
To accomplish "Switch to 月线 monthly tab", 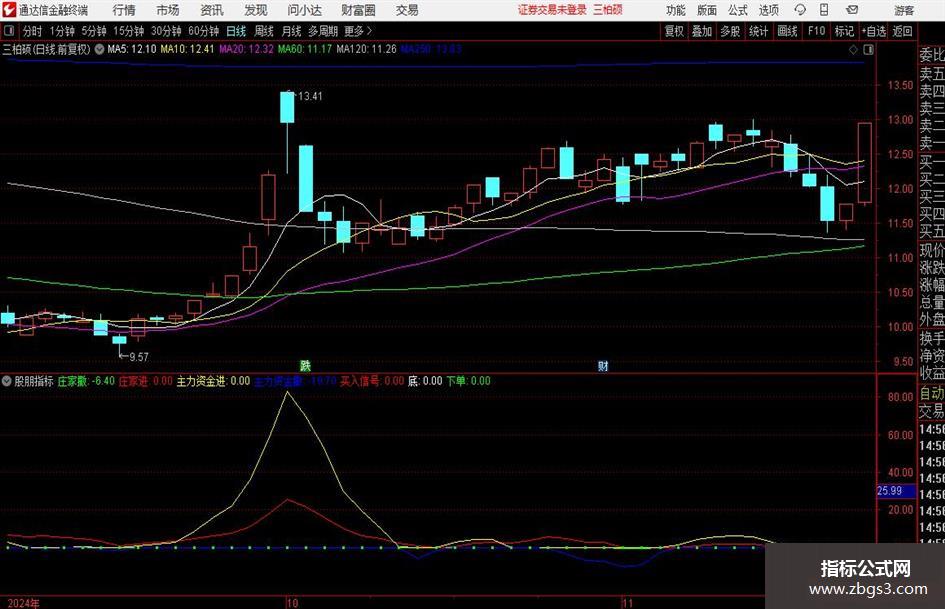I will (291, 31).
